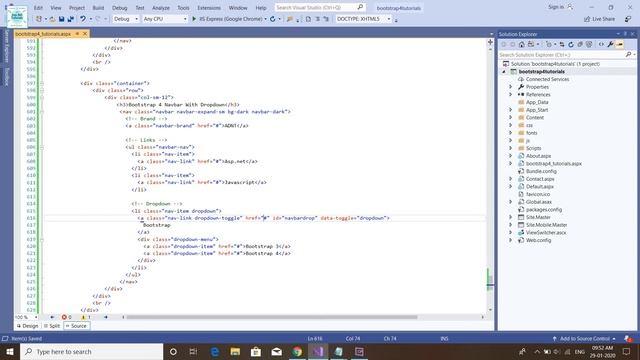
Task: Click the Home icon in Solution Explorer
Action: point(522,44)
